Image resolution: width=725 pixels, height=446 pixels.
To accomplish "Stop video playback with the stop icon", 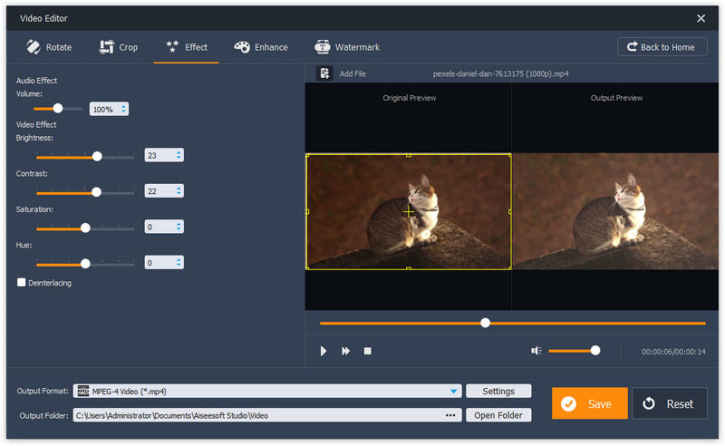I will coord(367,351).
